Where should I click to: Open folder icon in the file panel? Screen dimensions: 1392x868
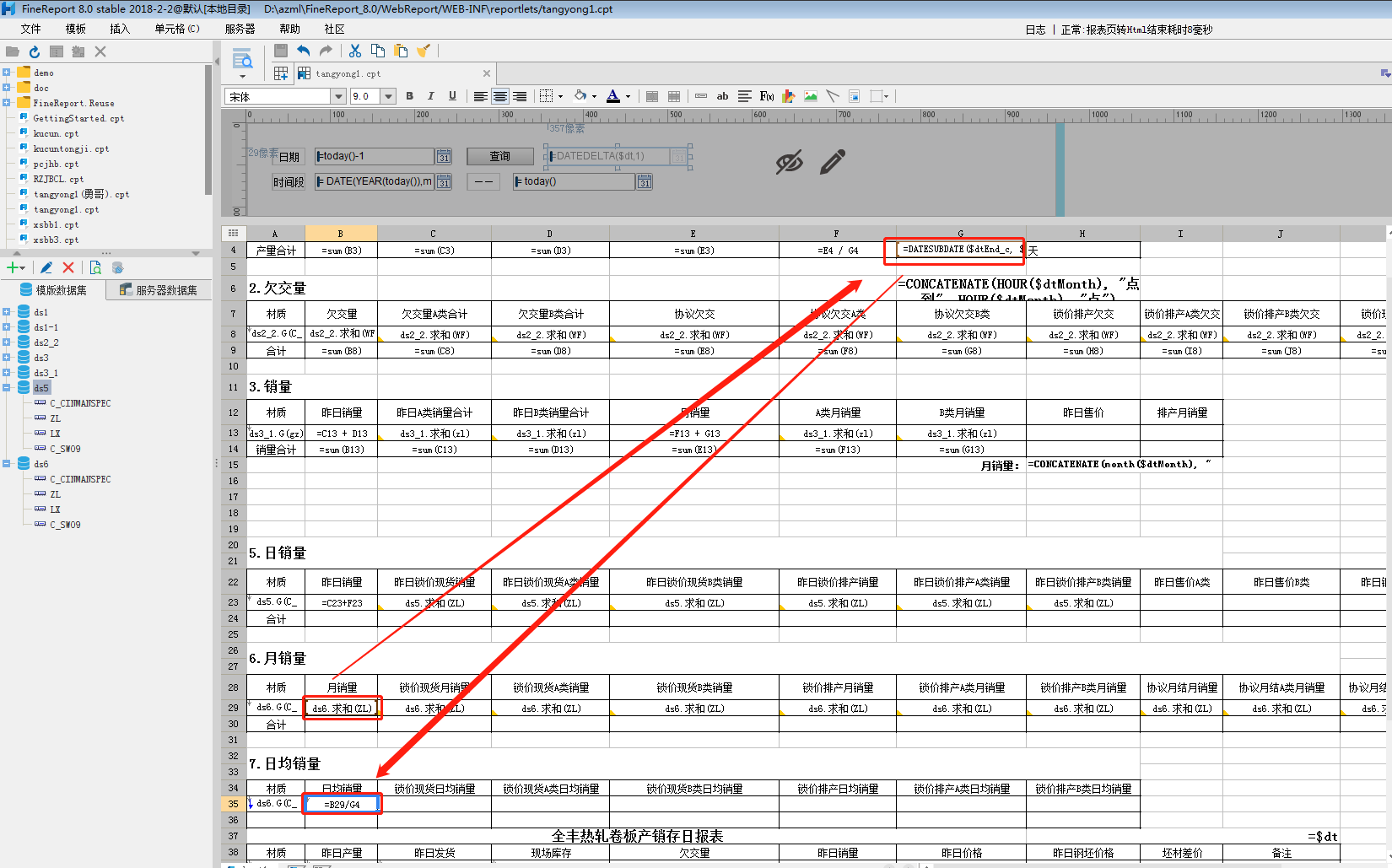coord(13,51)
